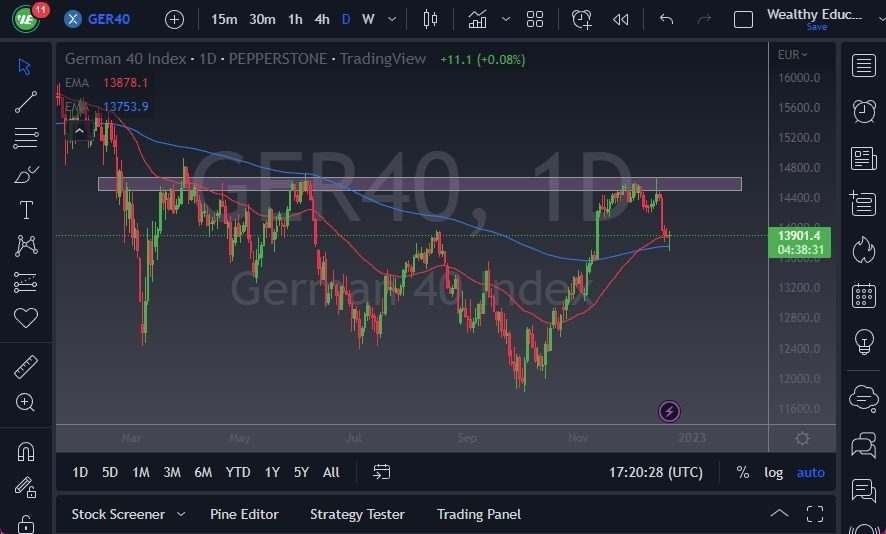886x534 pixels.
Task: Select the weekly W timeframe
Action: [x=368, y=20]
